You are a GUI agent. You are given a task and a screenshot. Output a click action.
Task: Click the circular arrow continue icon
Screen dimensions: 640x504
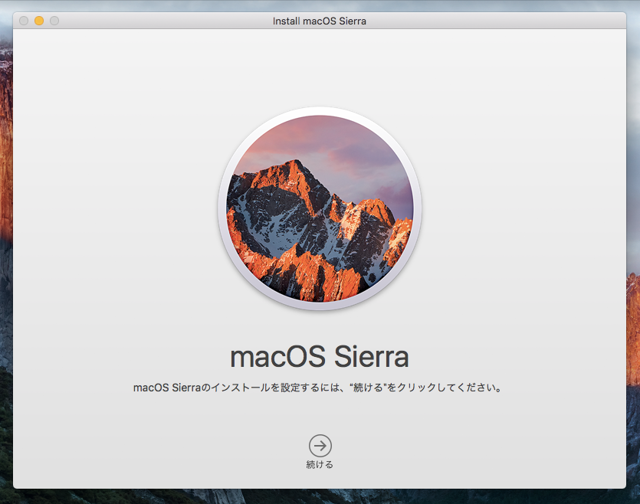(x=320, y=446)
